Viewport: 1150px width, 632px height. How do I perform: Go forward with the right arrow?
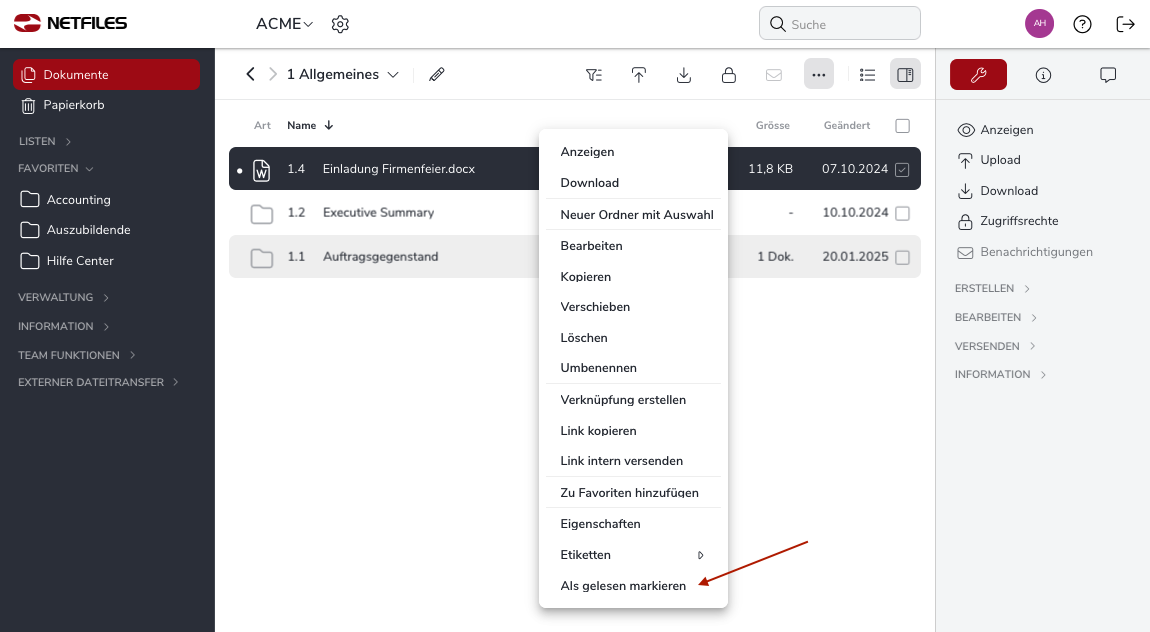(x=273, y=74)
